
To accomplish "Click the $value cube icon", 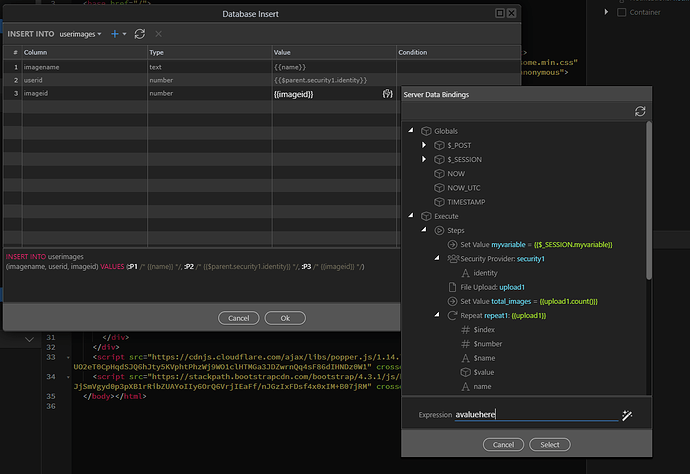I will (x=466, y=372).
